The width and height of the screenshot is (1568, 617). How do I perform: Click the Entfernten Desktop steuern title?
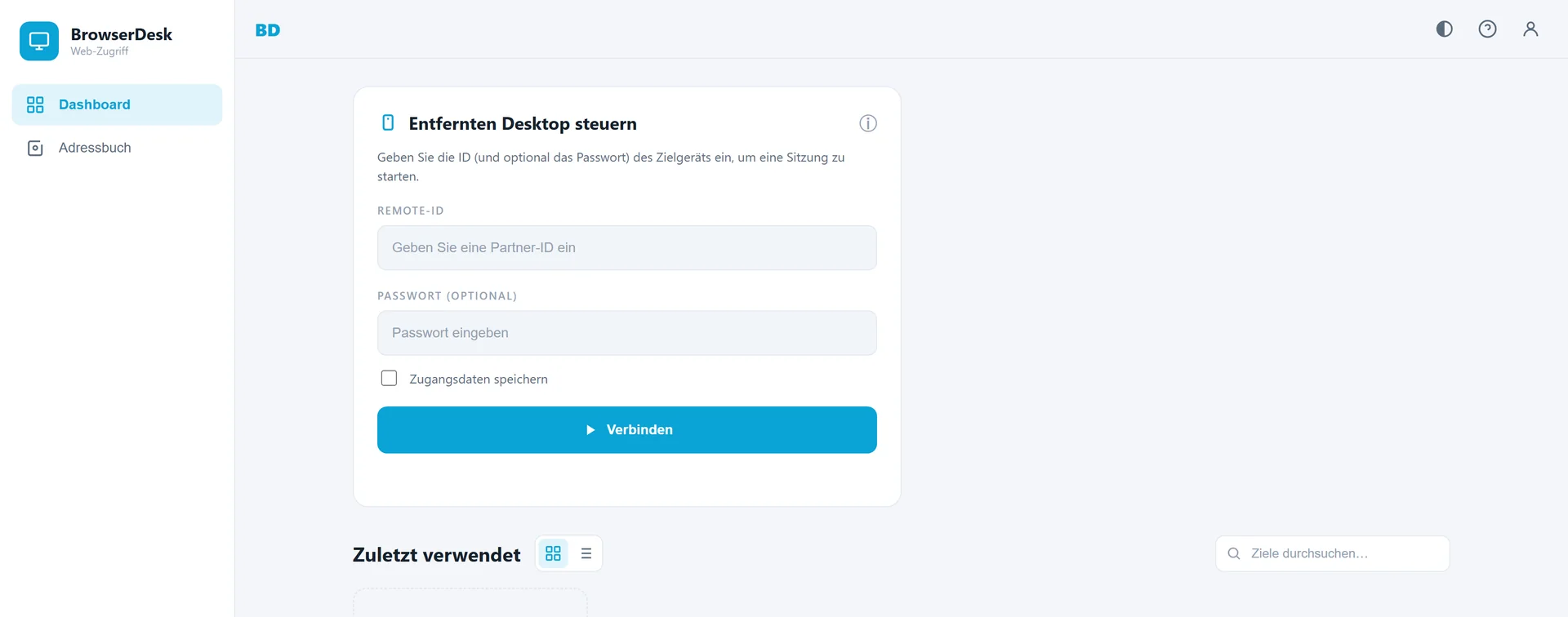coord(523,124)
